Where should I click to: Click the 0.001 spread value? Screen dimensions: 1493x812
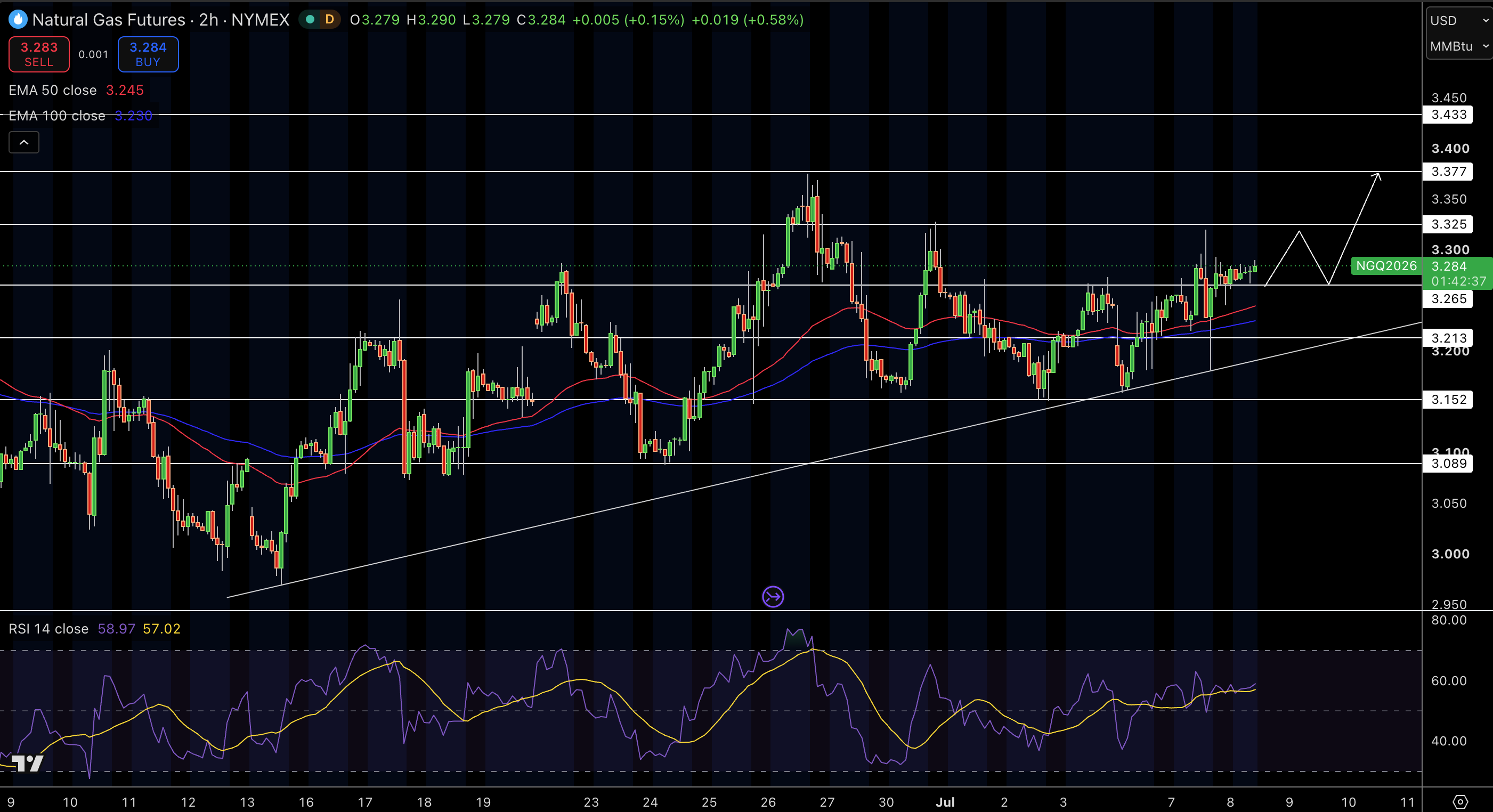pos(93,54)
